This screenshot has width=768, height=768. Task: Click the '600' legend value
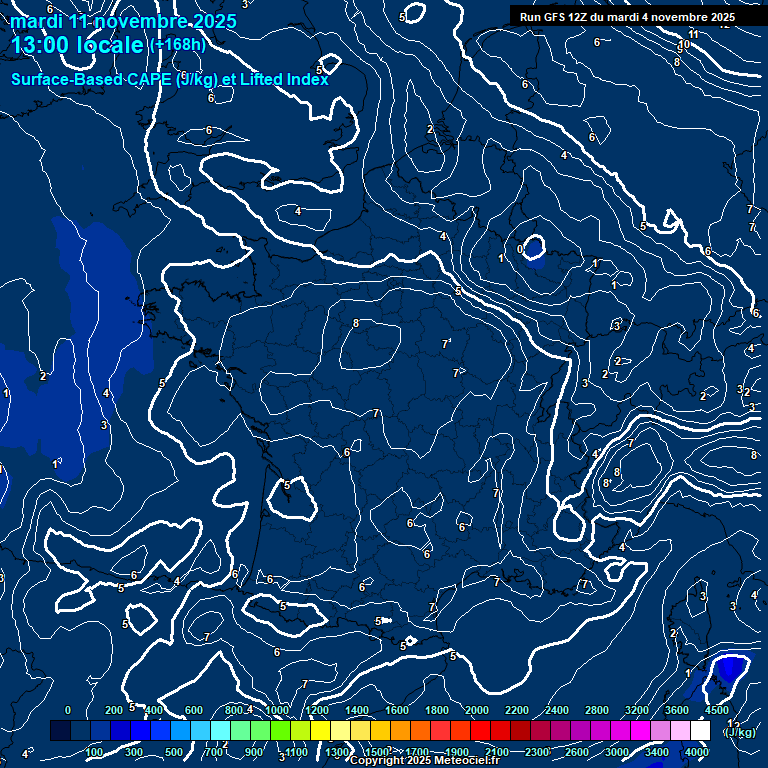point(193,710)
